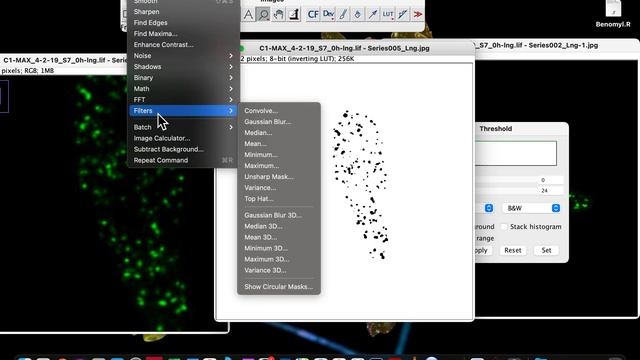Select Median... filter
Image resolution: width=640 pixels, height=360 pixels.
pos(279,133)
